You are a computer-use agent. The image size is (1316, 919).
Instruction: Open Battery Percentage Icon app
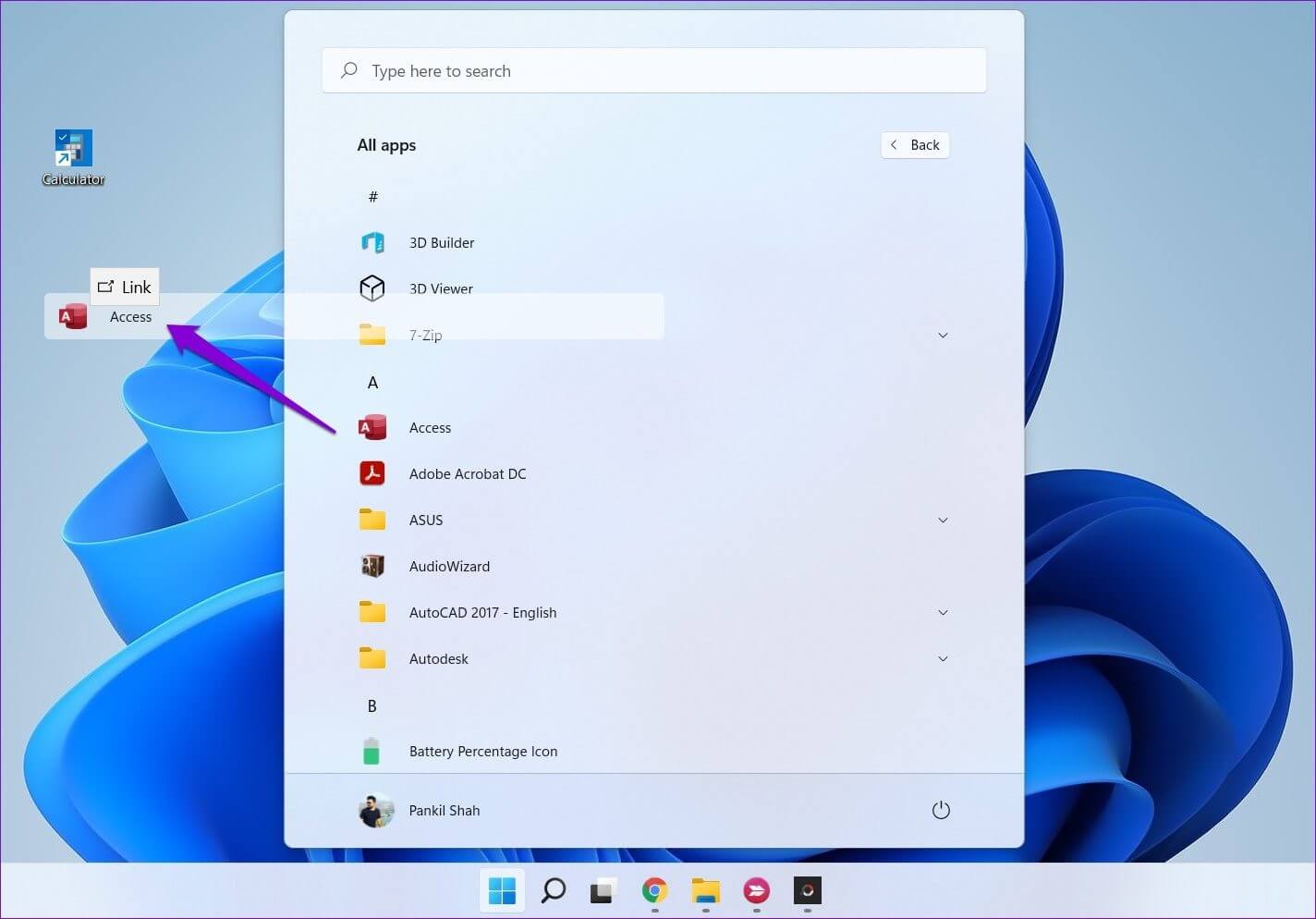pos(482,752)
